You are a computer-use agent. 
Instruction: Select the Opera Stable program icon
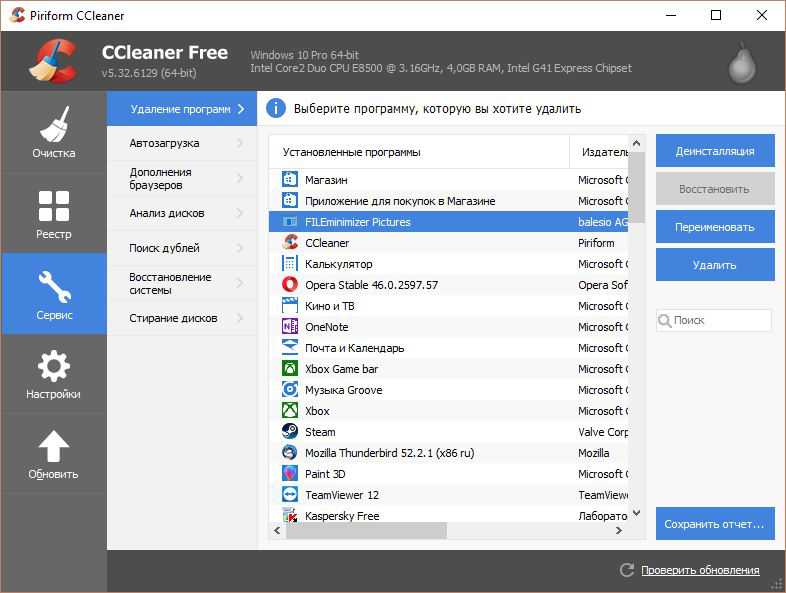(289, 285)
